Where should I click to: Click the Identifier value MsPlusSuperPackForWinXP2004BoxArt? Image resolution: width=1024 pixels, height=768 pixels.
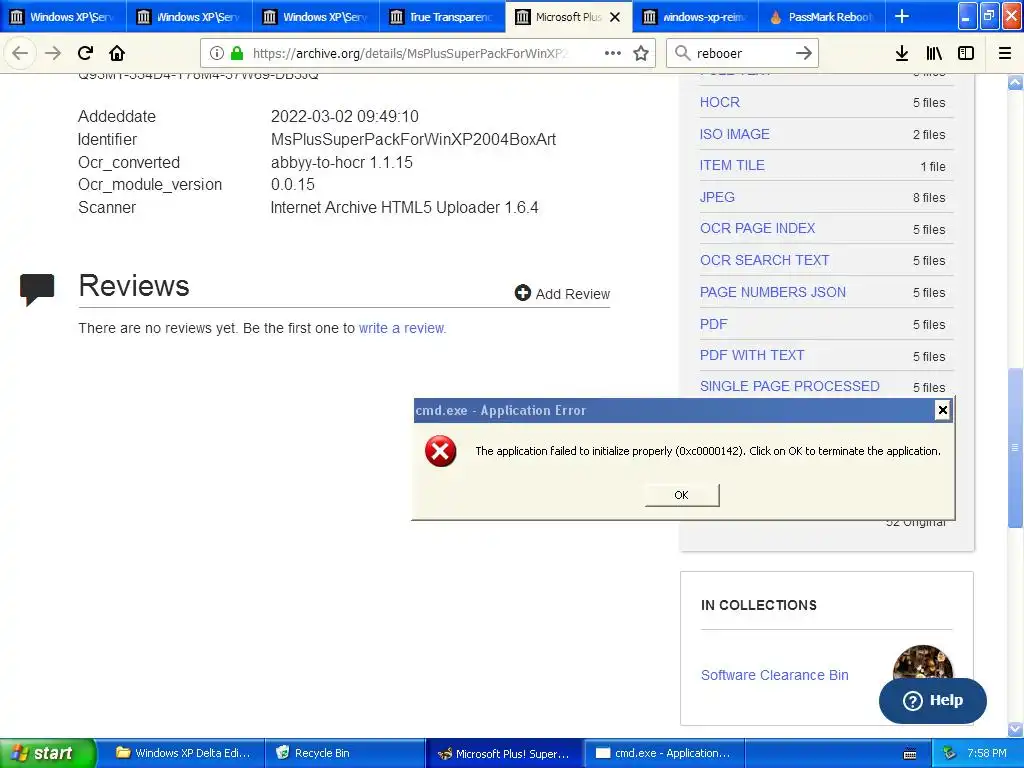tap(413, 139)
